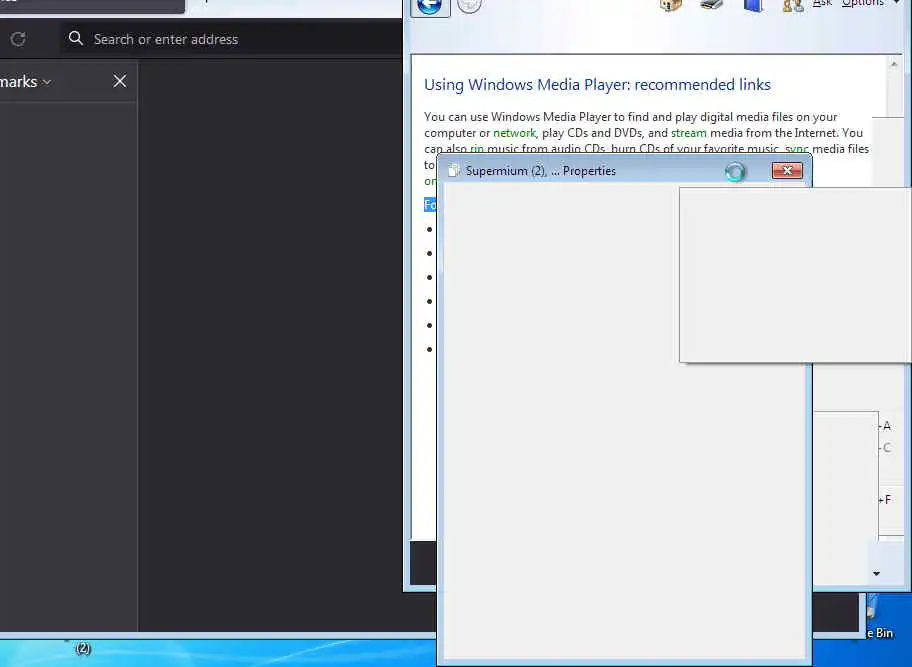Click the Ask people icon in Help
This screenshot has height=667, width=912.
point(793,5)
